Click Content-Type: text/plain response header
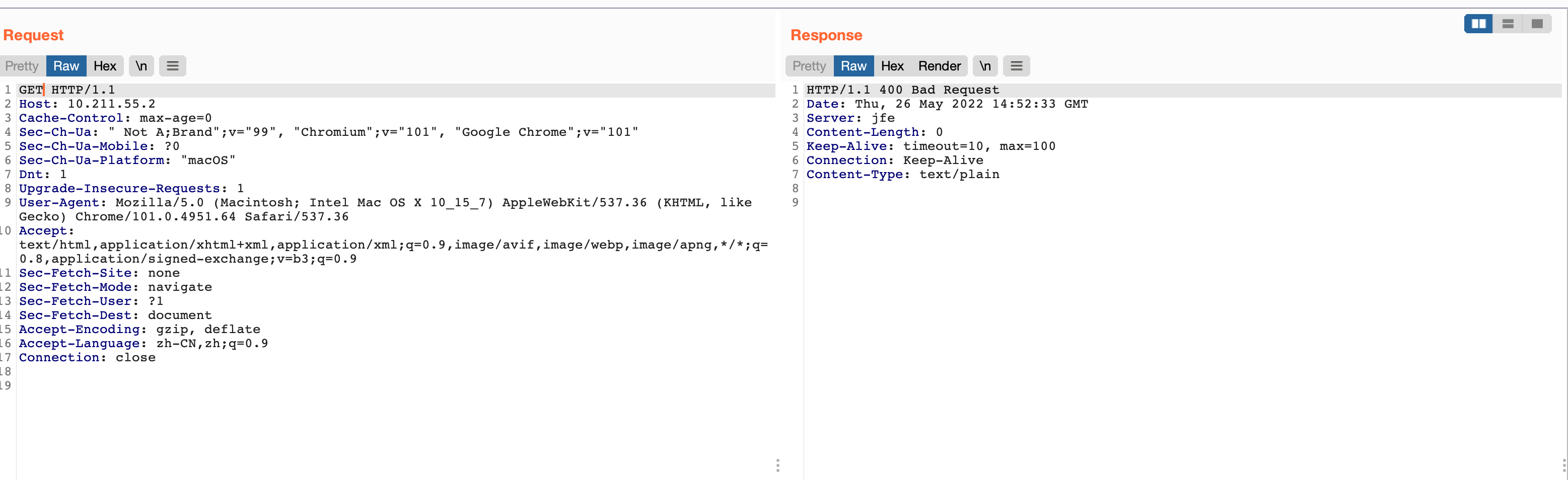Viewport: 1568px width, 480px height. click(x=903, y=174)
